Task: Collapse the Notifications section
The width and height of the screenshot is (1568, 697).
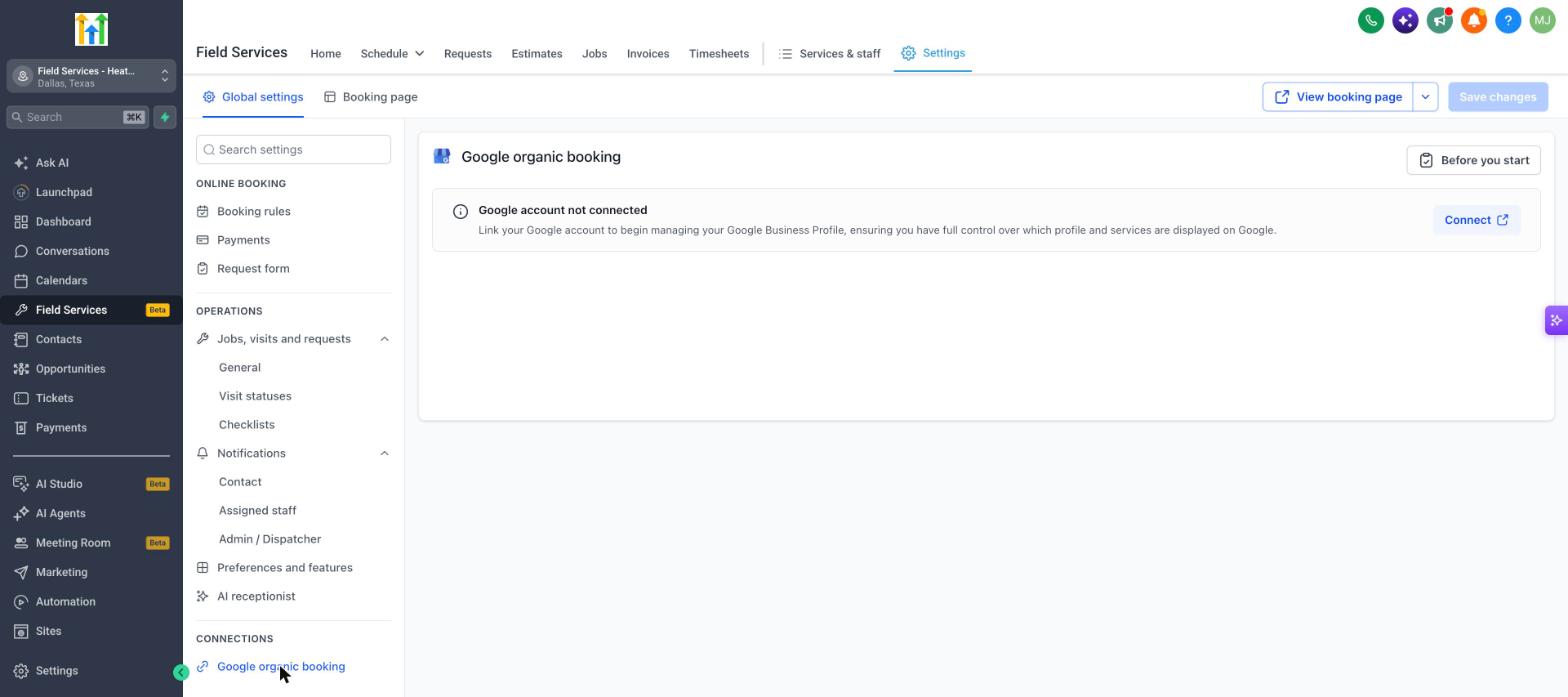Action: coord(384,453)
